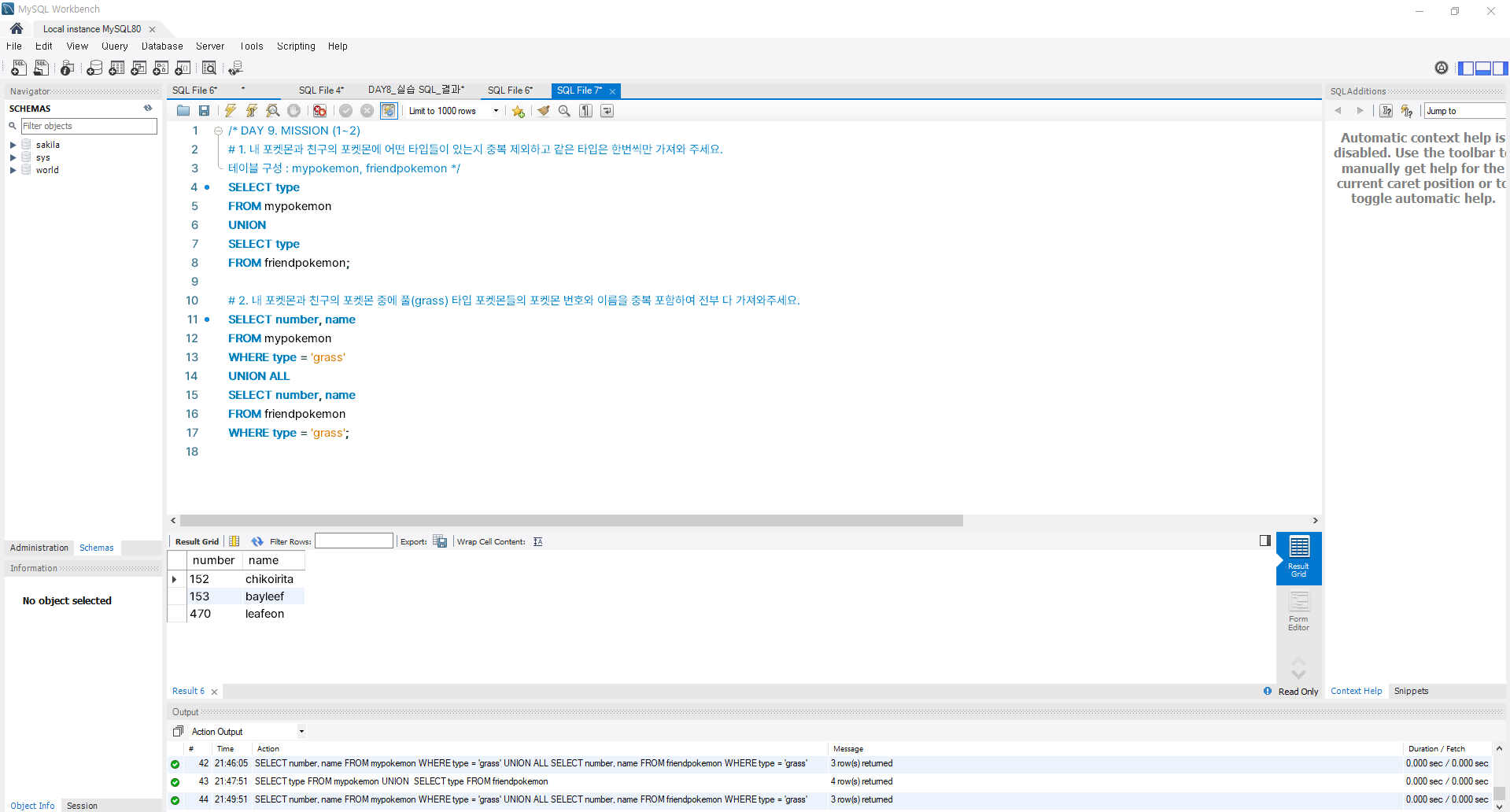Run EXPLAIN on statement under cursor
Viewport: 1510px width, 812px height.
tap(273, 111)
